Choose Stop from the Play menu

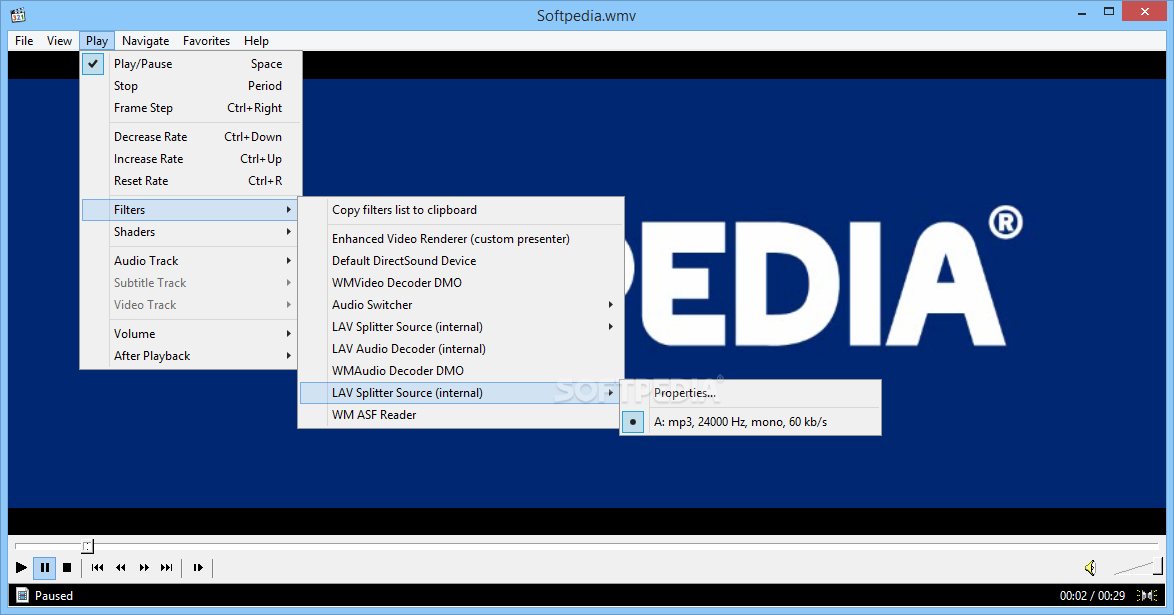click(191, 85)
